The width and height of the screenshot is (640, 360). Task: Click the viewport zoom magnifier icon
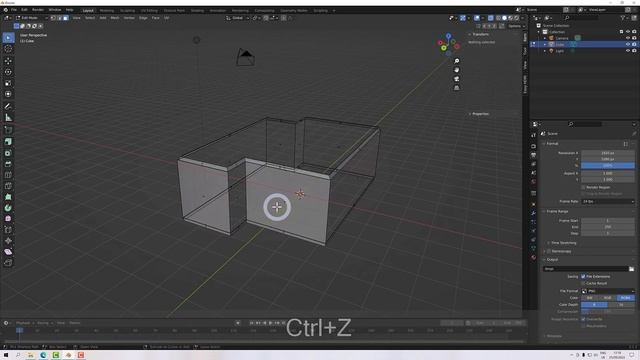click(x=456, y=61)
